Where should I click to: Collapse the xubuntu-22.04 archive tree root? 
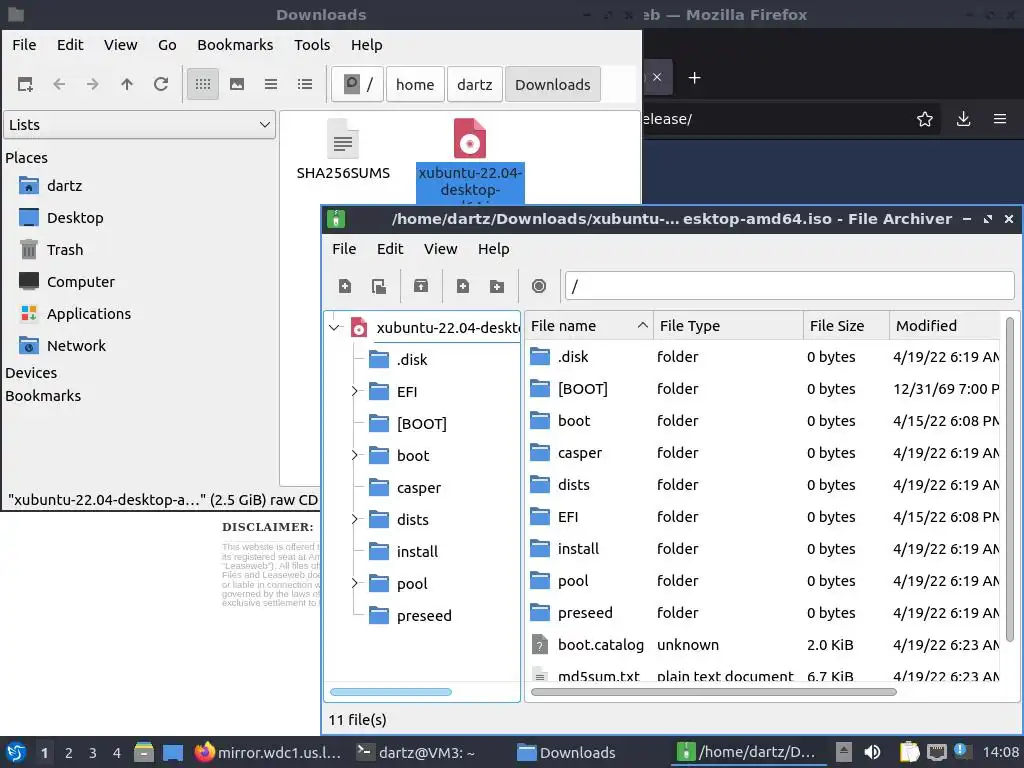[334, 327]
